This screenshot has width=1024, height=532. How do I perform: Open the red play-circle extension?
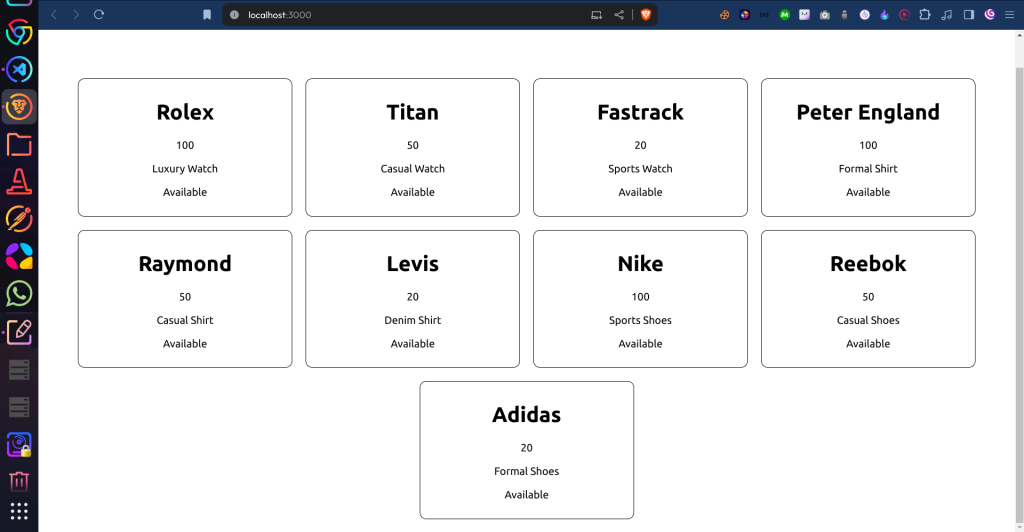tap(904, 14)
